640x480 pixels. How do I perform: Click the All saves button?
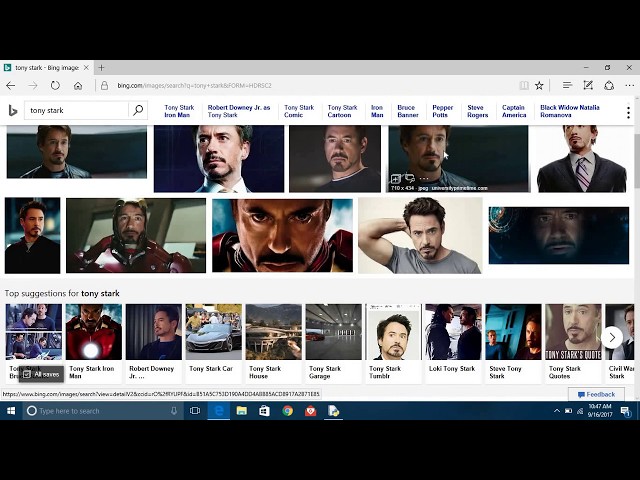tap(41, 374)
